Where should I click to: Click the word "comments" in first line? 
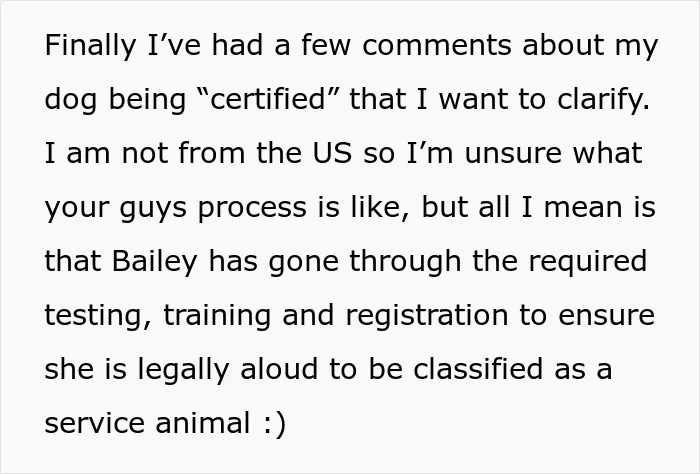point(437,46)
